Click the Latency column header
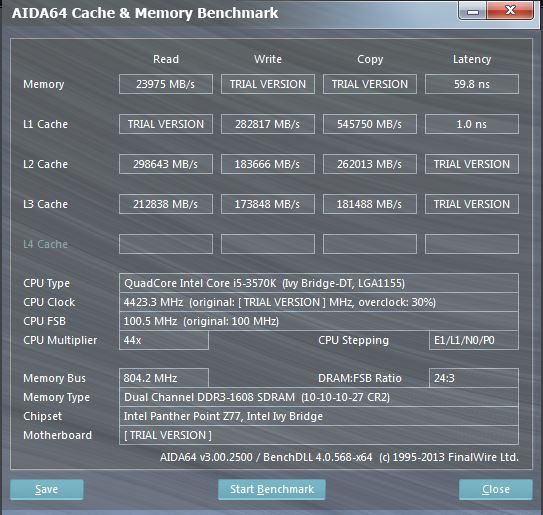The height and width of the screenshot is (515, 543). [472, 60]
